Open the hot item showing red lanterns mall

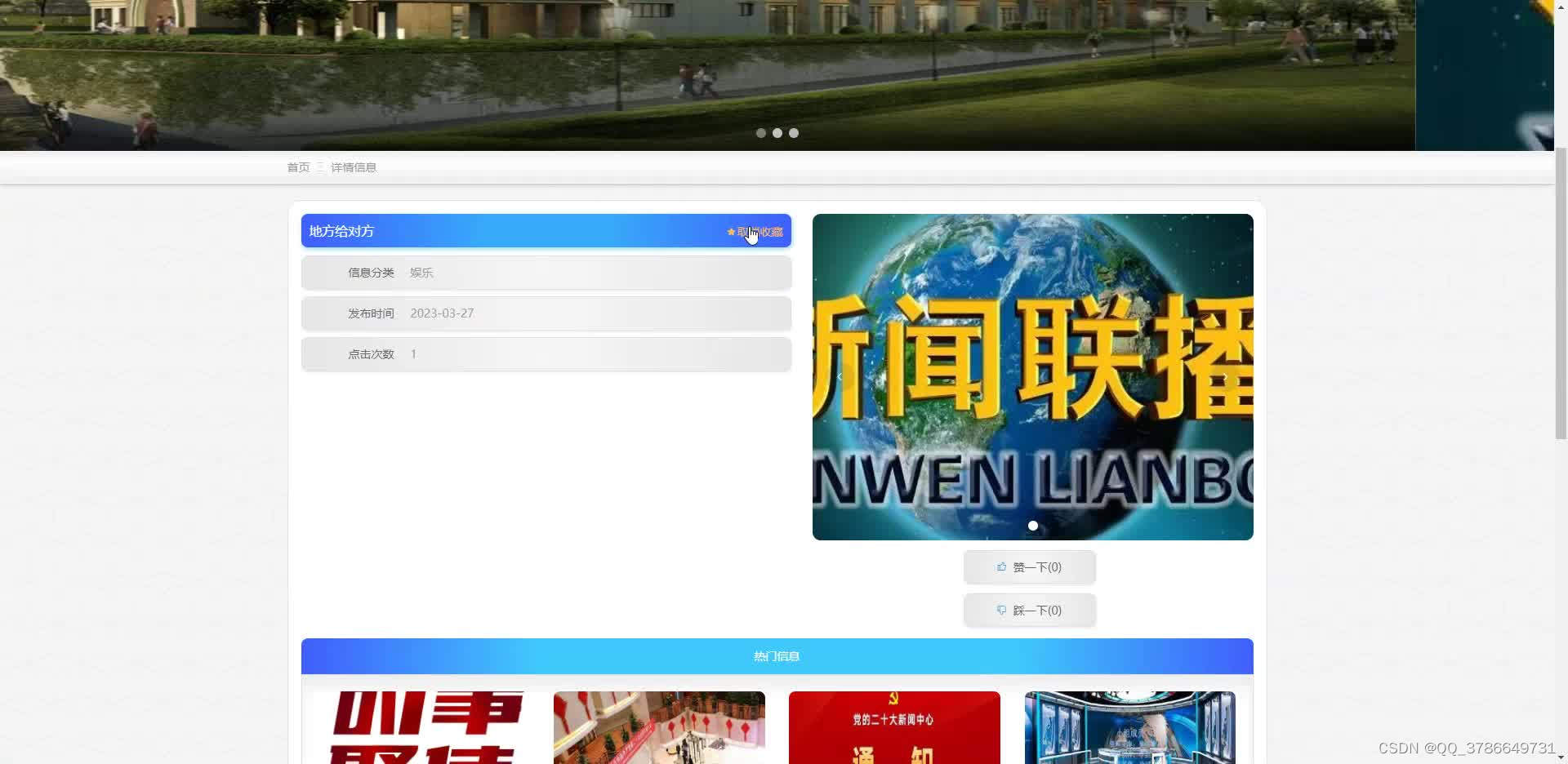point(659,727)
